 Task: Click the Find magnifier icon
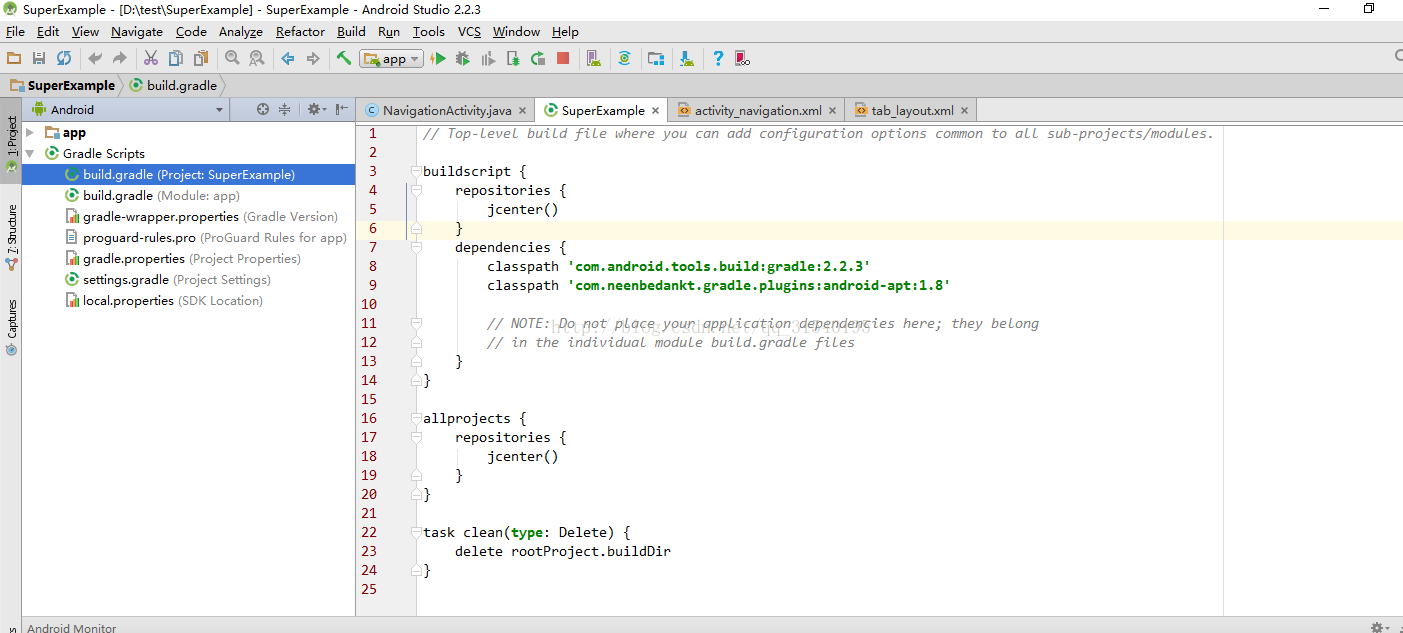232,59
